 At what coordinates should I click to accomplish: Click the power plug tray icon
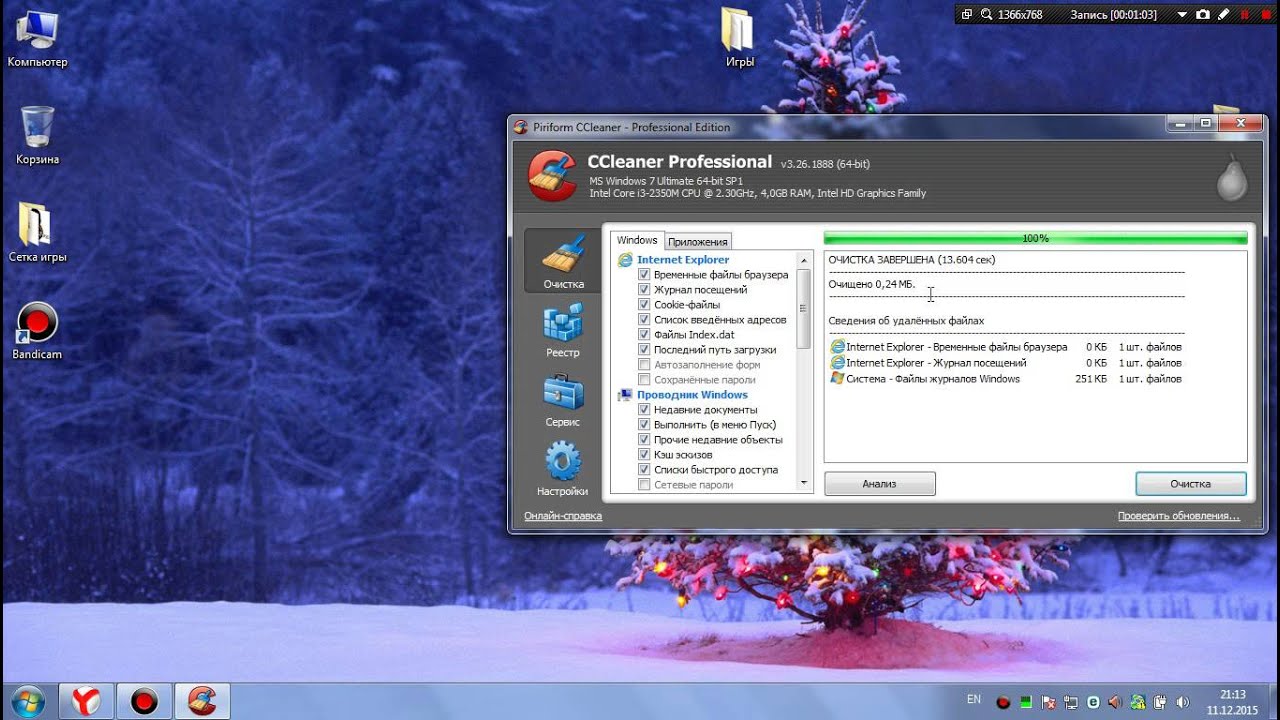click(x=1161, y=702)
